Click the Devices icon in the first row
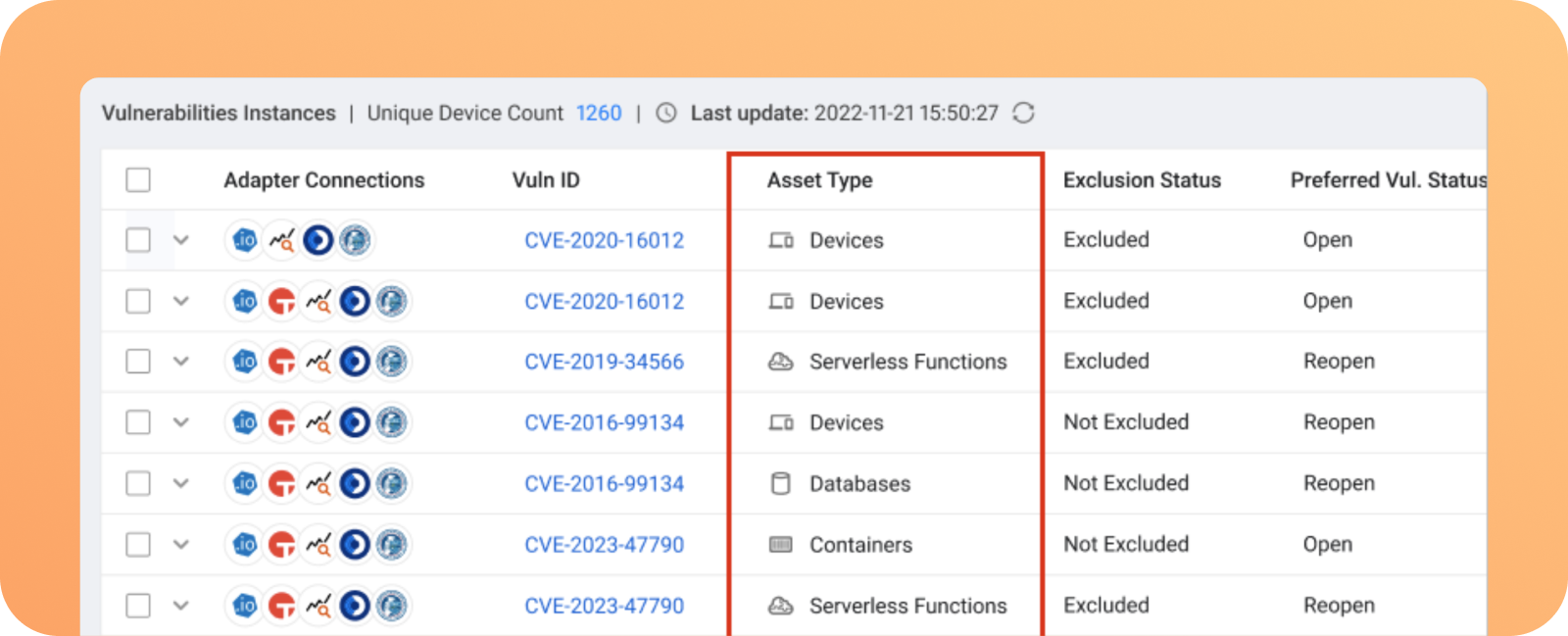 coord(781,240)
